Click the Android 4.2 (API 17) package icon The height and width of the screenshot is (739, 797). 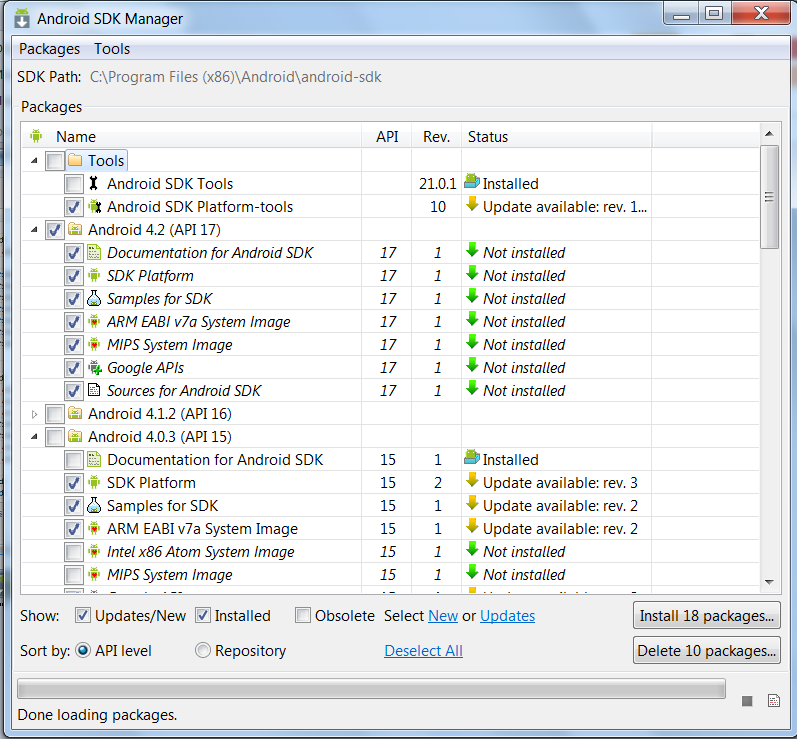(x=75, y=229)
